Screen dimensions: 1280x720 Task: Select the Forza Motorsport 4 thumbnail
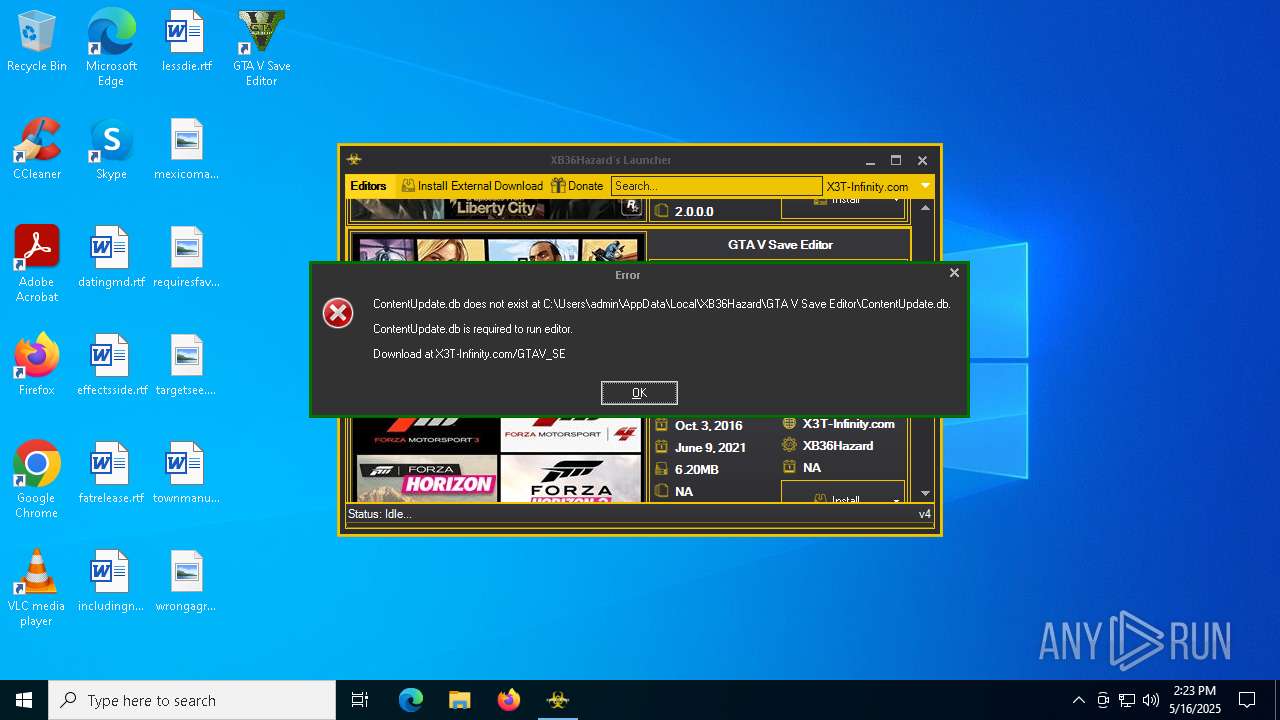pos(571,433)
